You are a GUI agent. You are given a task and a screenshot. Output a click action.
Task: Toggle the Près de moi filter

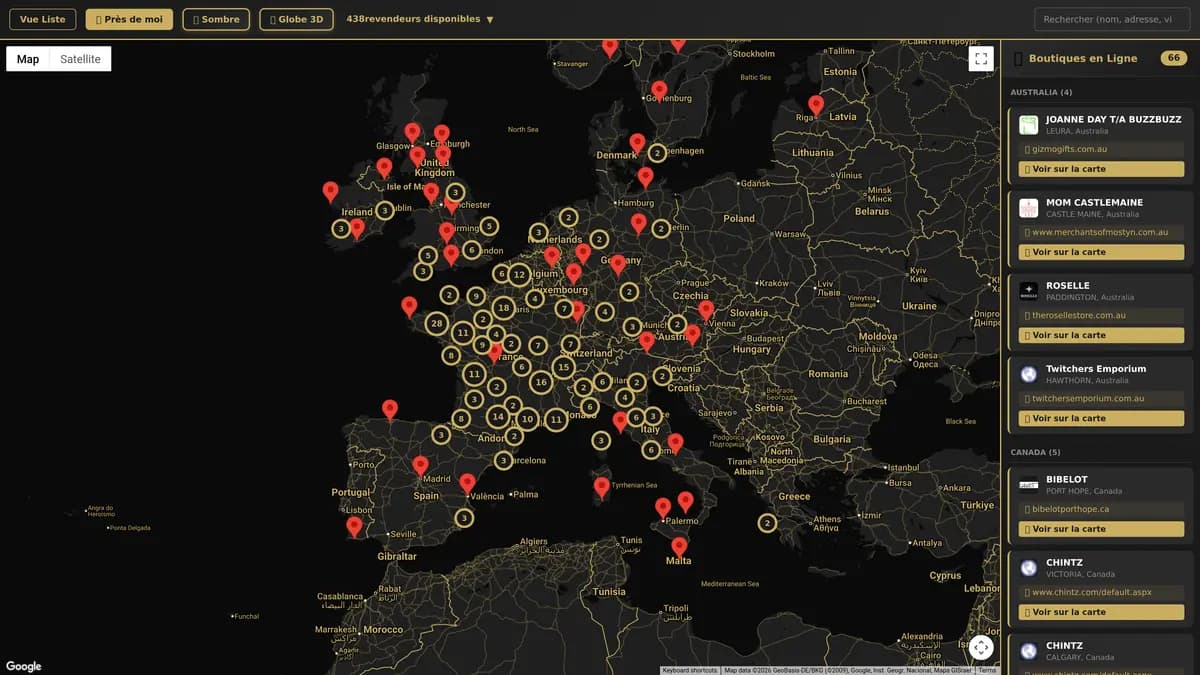pos(129,19)
